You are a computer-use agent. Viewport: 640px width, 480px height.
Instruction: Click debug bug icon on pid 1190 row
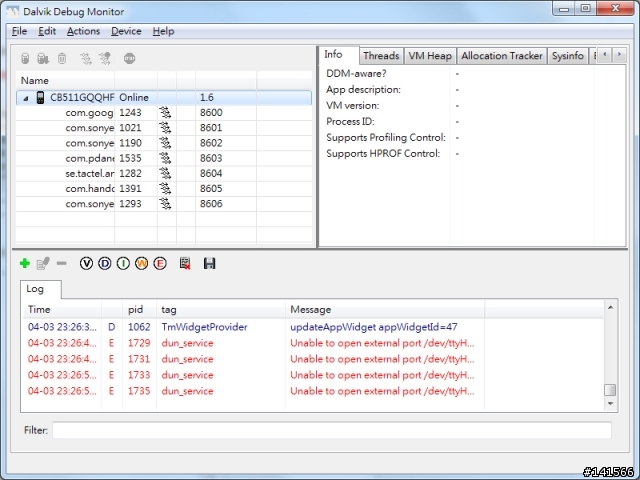(x=165, y=143)
